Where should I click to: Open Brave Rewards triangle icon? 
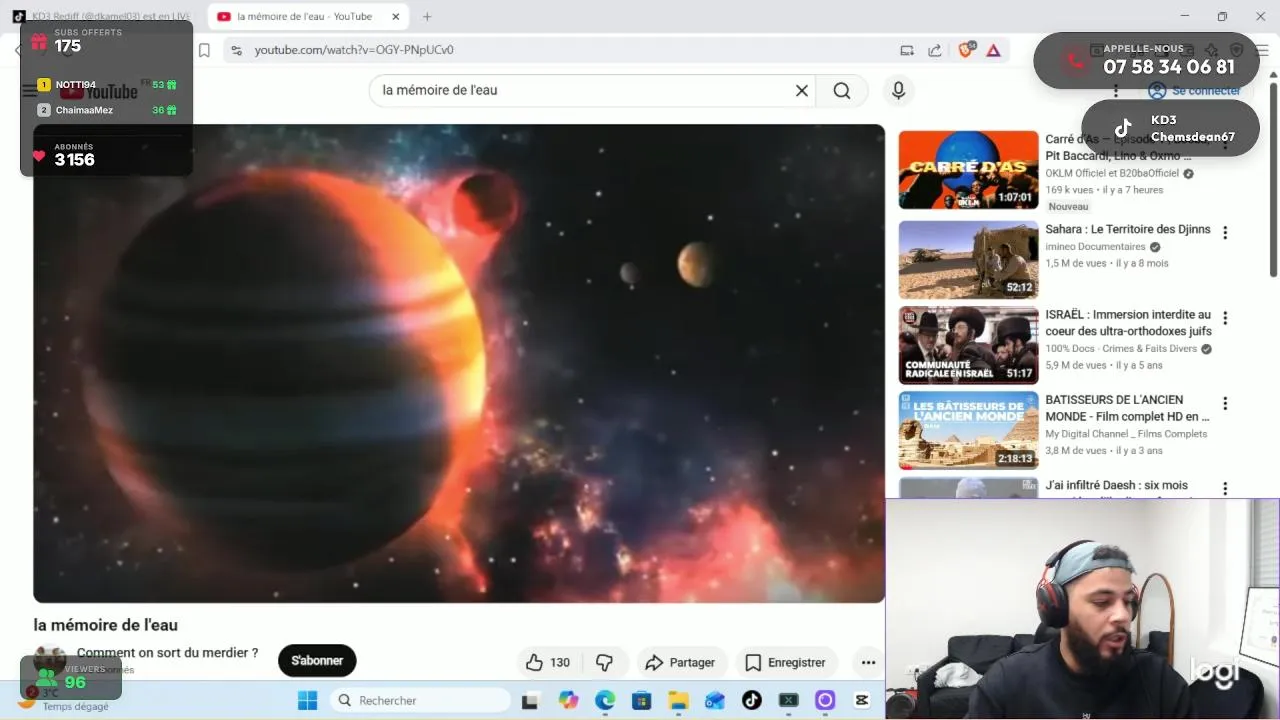(x=993, y=50)
